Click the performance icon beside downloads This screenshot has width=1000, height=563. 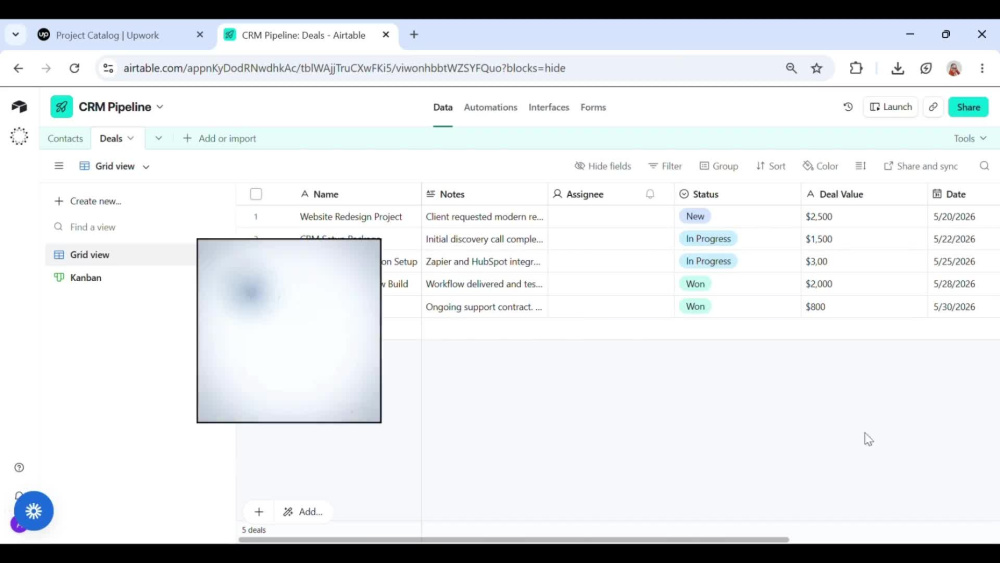(926, 68)
